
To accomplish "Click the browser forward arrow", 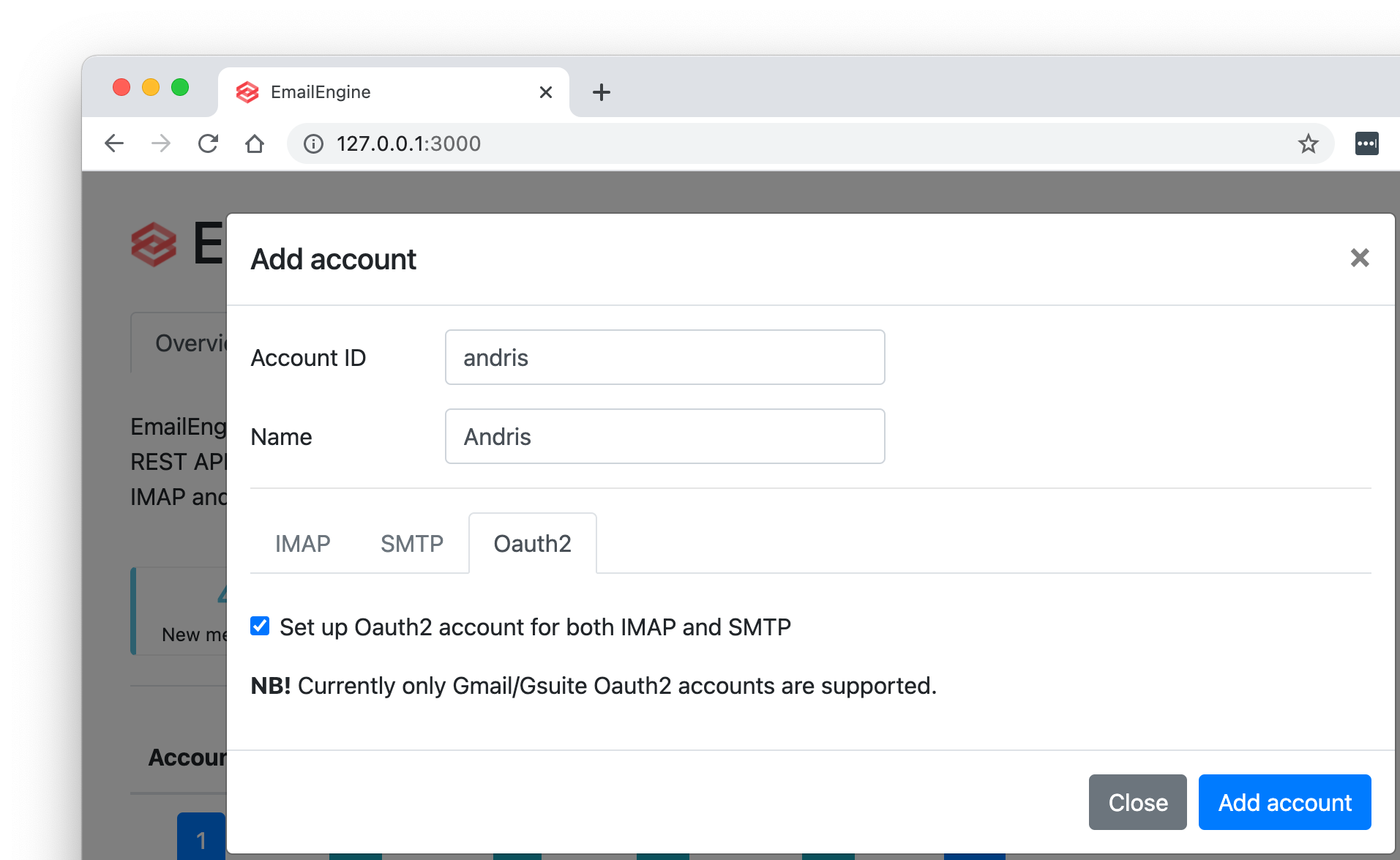I will click(x=161, y=143).
